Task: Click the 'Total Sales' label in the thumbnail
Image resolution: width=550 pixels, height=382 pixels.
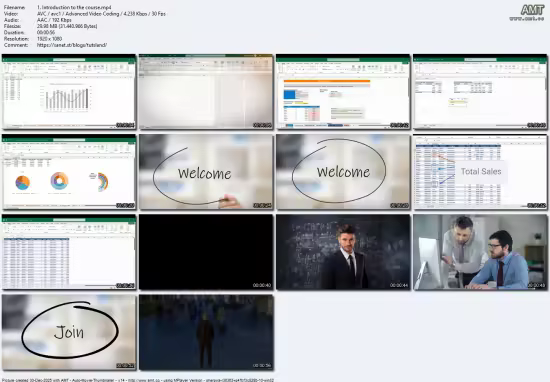Action: click(481, 172)
